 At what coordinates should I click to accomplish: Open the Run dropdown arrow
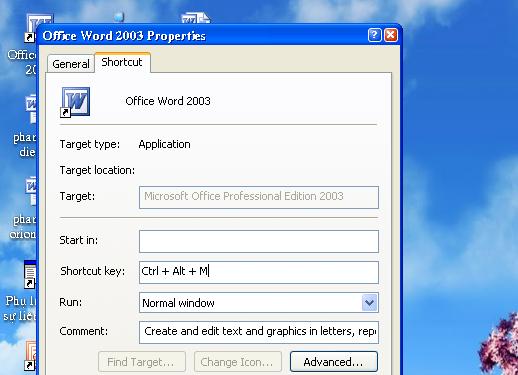[x=369, y=303]
